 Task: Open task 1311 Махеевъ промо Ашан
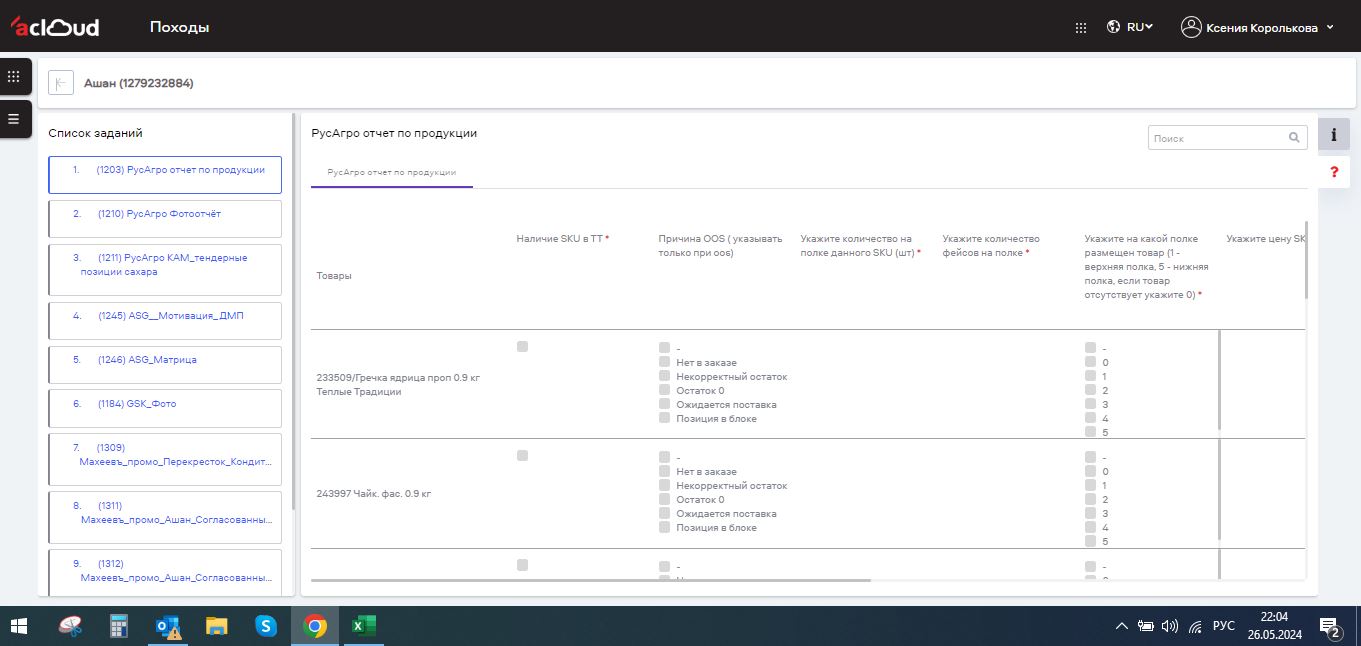pyautogui.click(x=165, y=517)
